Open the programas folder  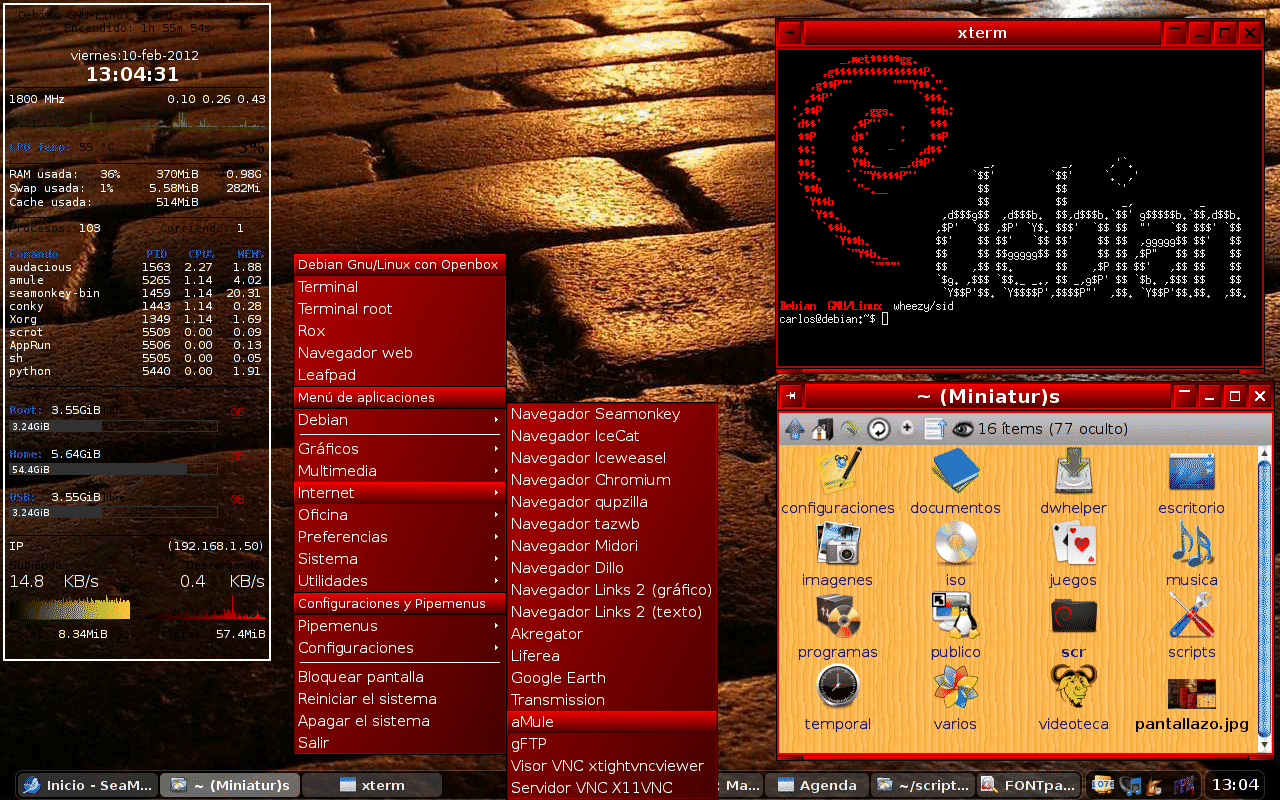coord(837,626)
